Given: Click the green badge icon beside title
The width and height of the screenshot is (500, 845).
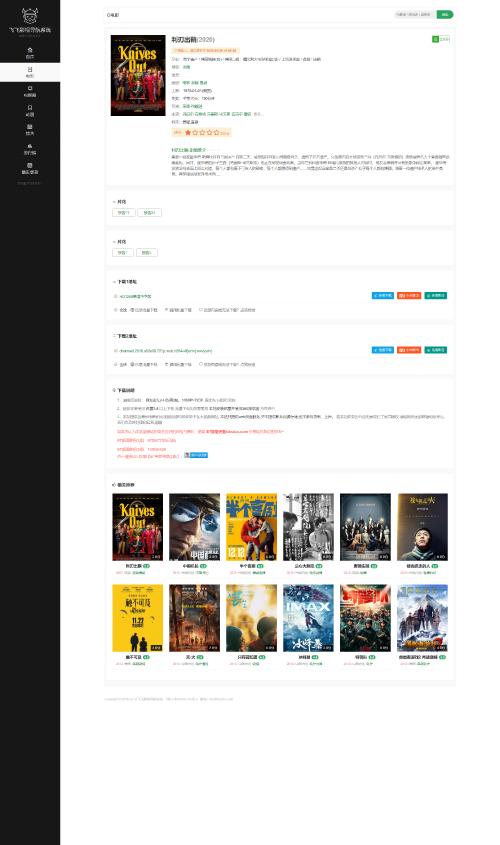Looking at the screenshot, I should [435, 39].
